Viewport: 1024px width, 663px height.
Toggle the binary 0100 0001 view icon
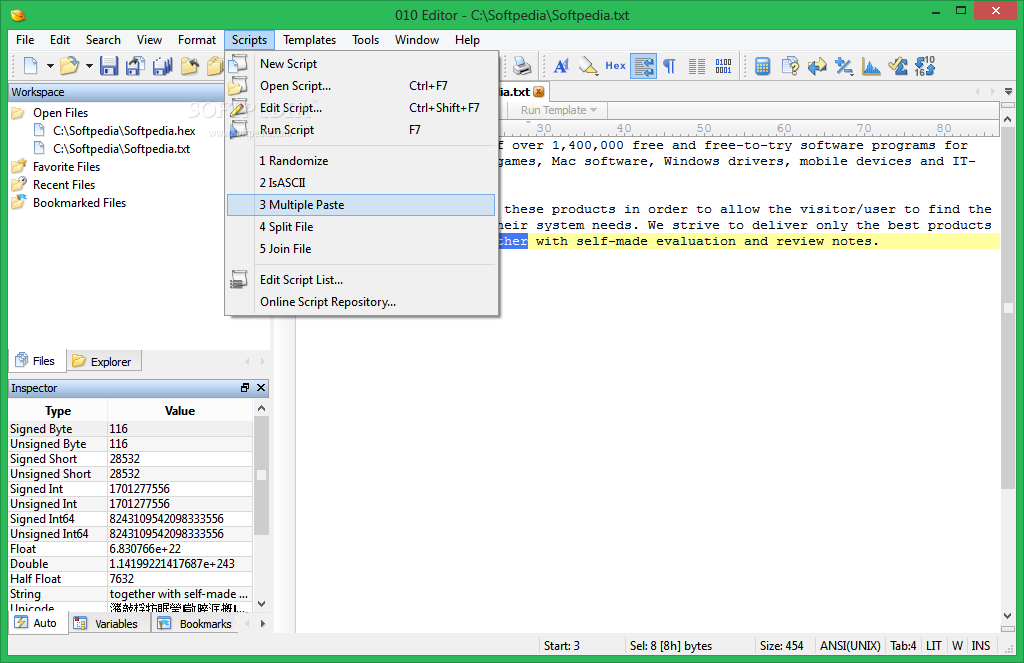coord(724,66)
